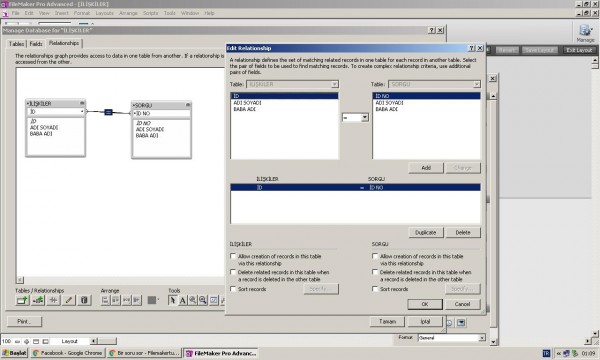The width and height of the screenshot is (600, 360).
Task: Open Başlat start button in taskbar
Action: 15,353
